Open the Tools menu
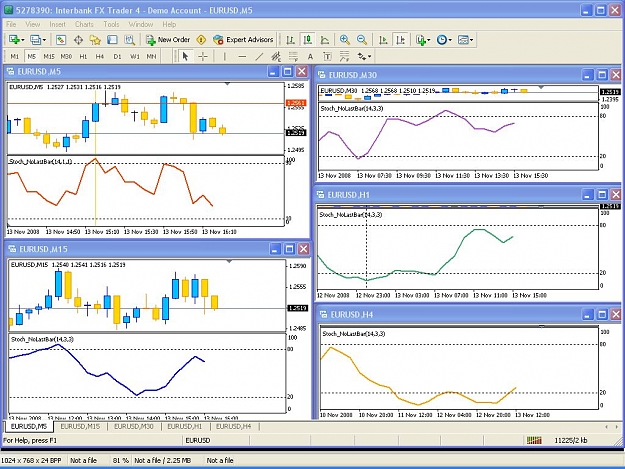The image size is (625, 469). [111, 24]
